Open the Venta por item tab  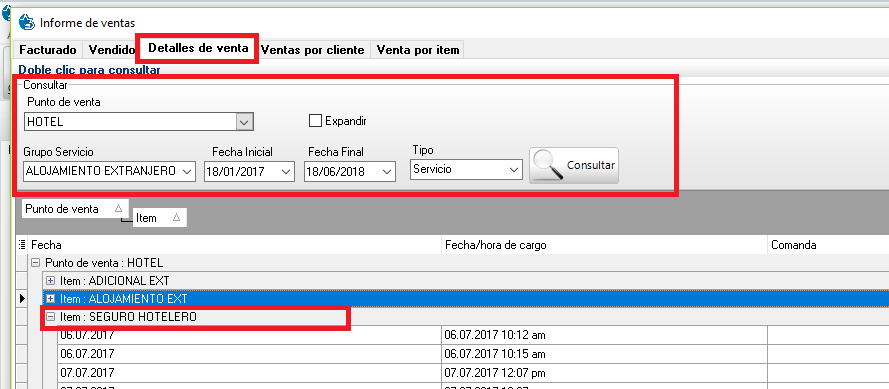418,50
